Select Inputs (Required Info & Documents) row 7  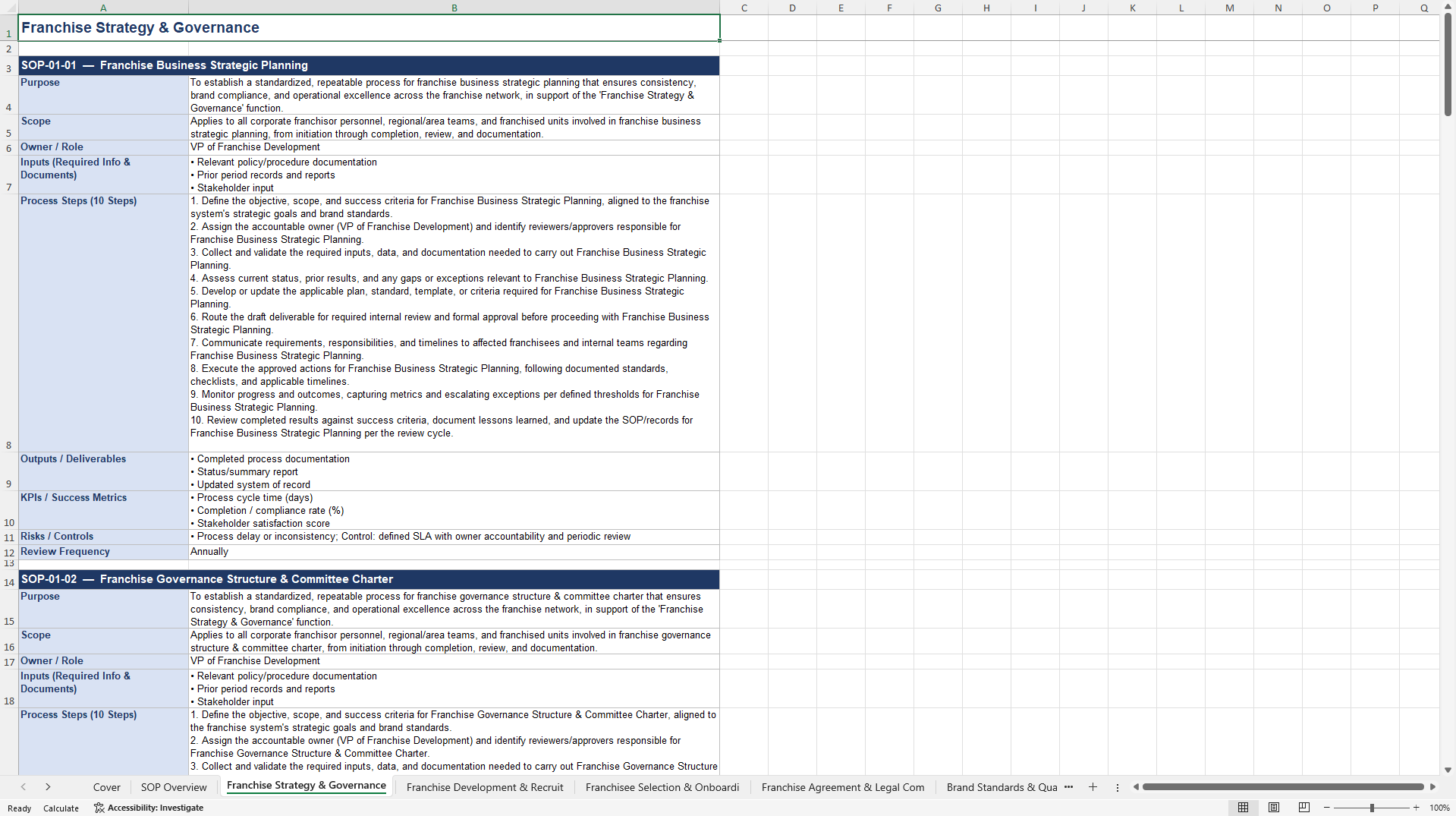pos(103,175)
